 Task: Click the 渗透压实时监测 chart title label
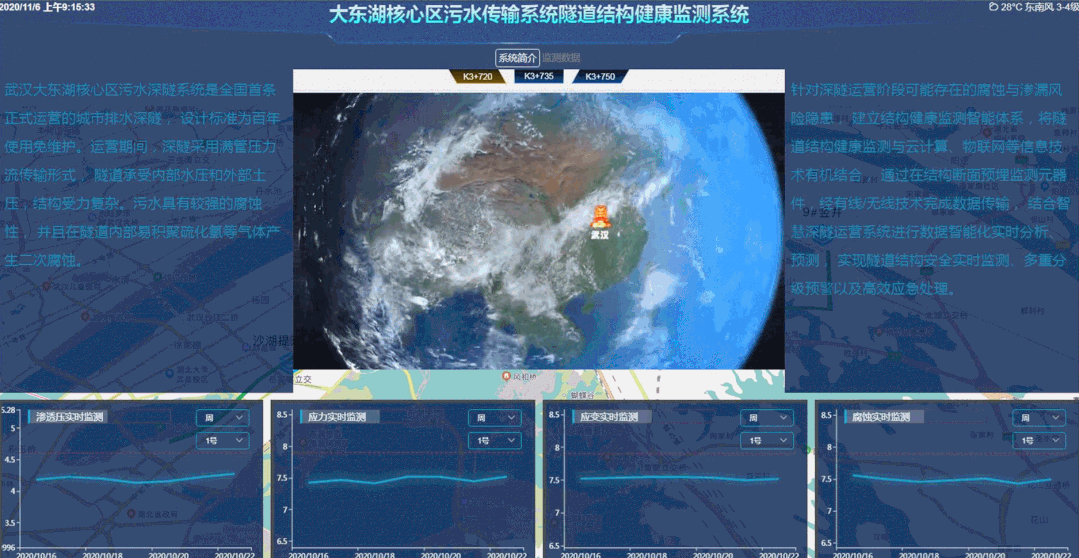tap(69, 417)
